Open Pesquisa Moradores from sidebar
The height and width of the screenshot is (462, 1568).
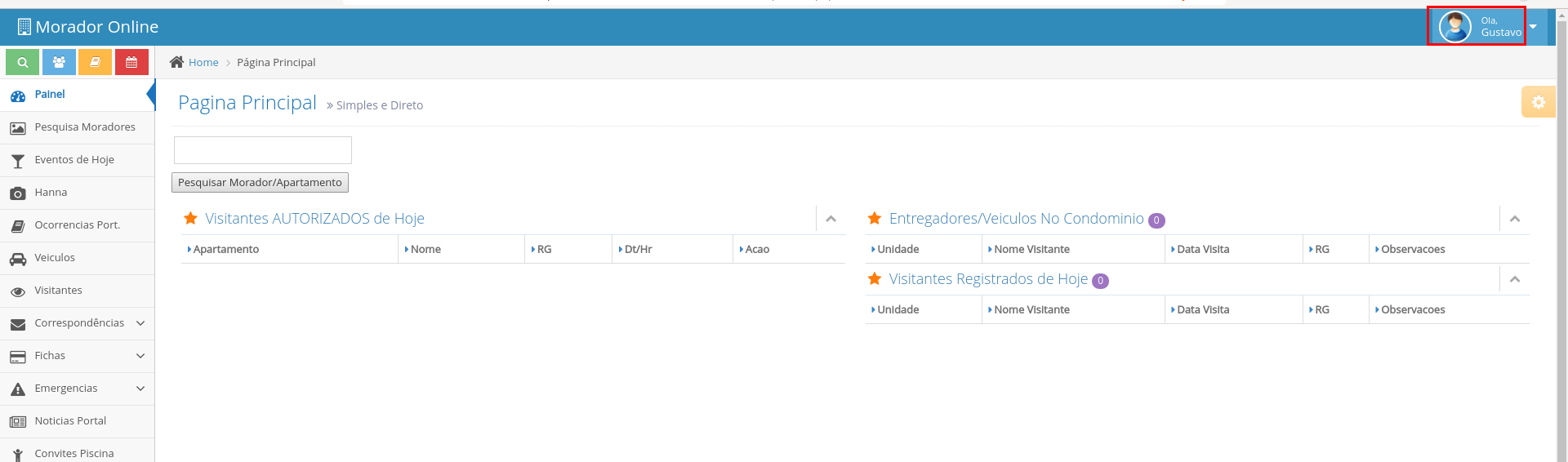pyautogui.click(x=78, y=127)
